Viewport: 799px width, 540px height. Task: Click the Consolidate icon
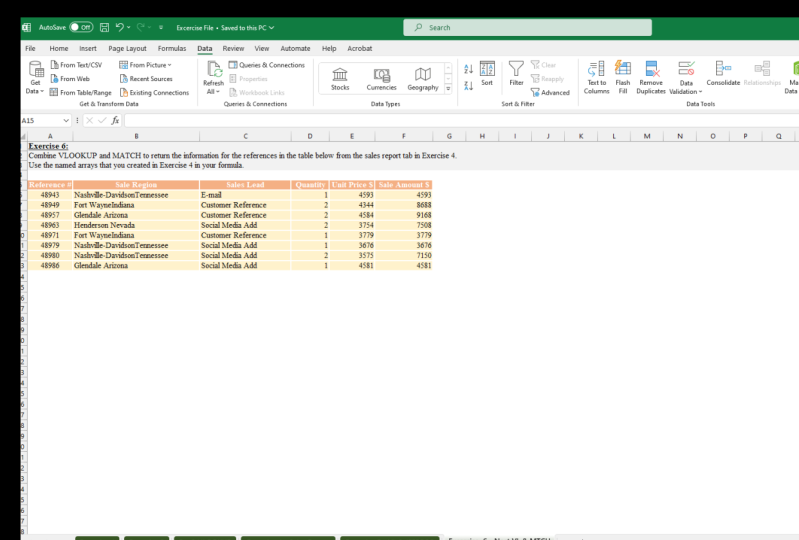pyautogui.click(x=723, y=68)
